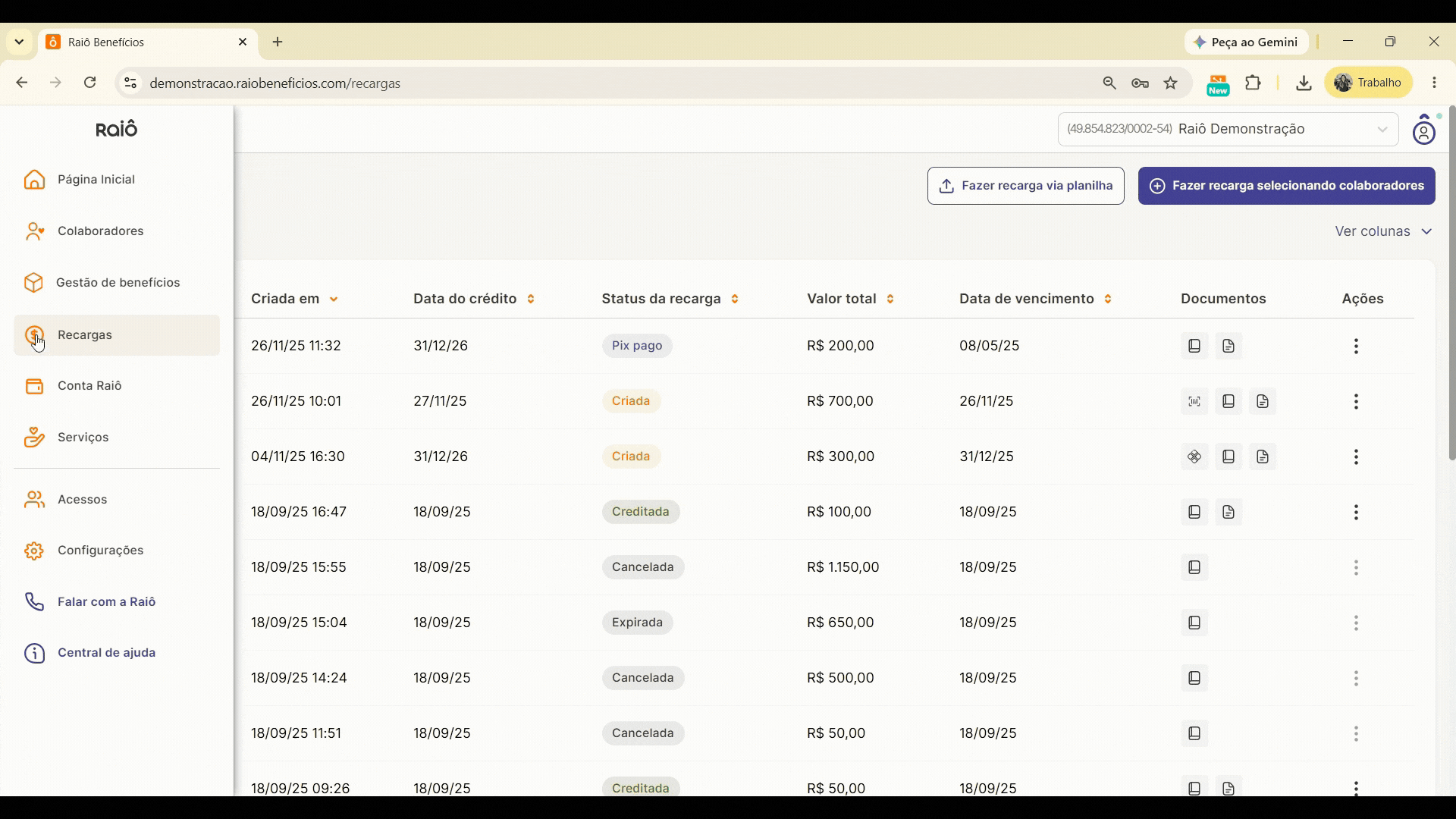Open actions menu for 26/11/25 10:01 recharge
The width and height of the screenshot is (1456, 819).
[1356, 401]
